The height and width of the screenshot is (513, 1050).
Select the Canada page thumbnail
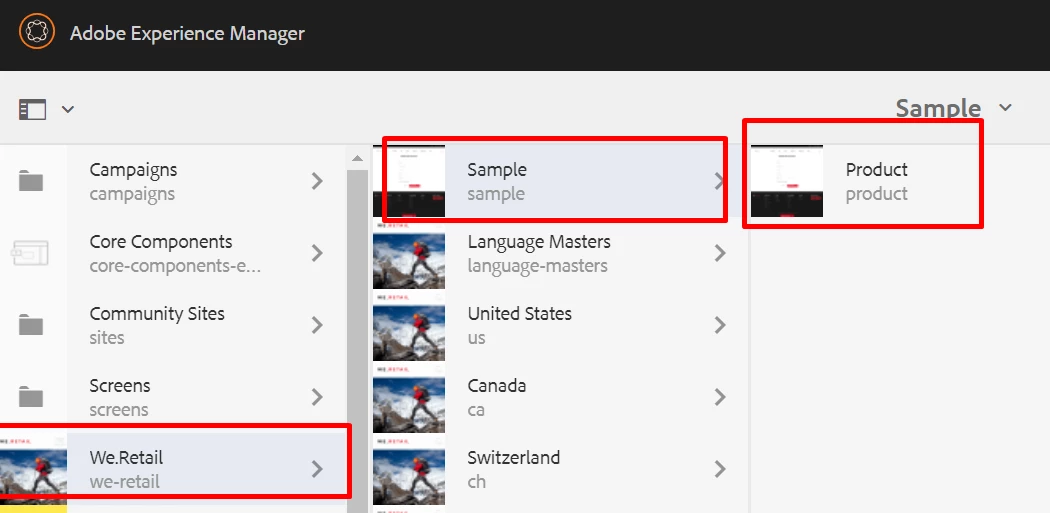point(408,397)
